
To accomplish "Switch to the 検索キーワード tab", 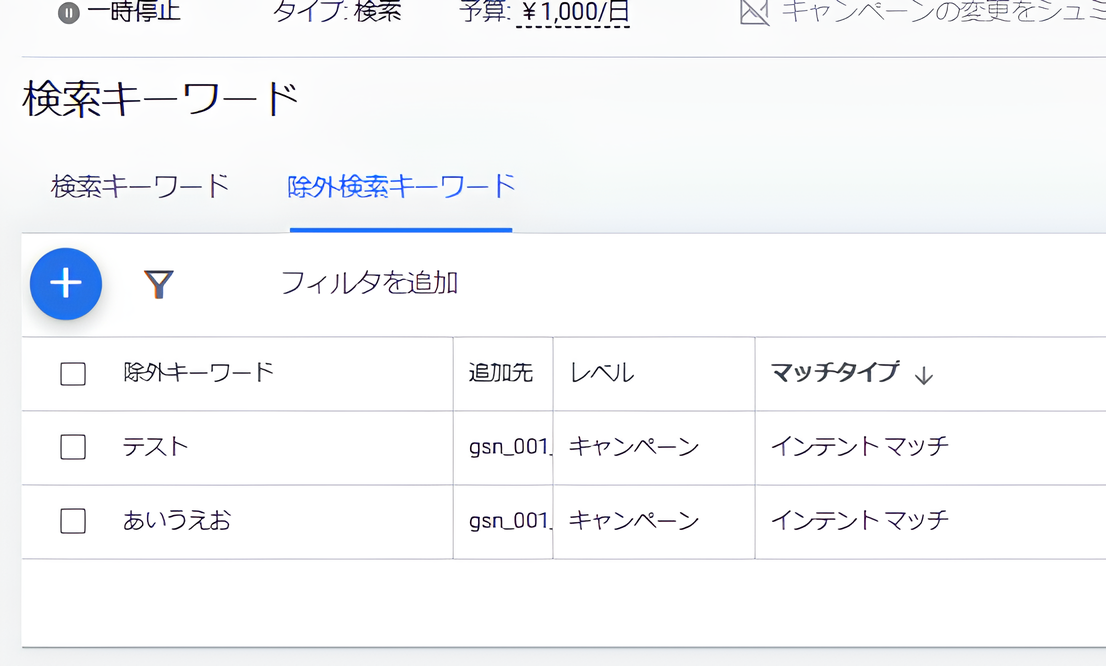I will point(140,186).
